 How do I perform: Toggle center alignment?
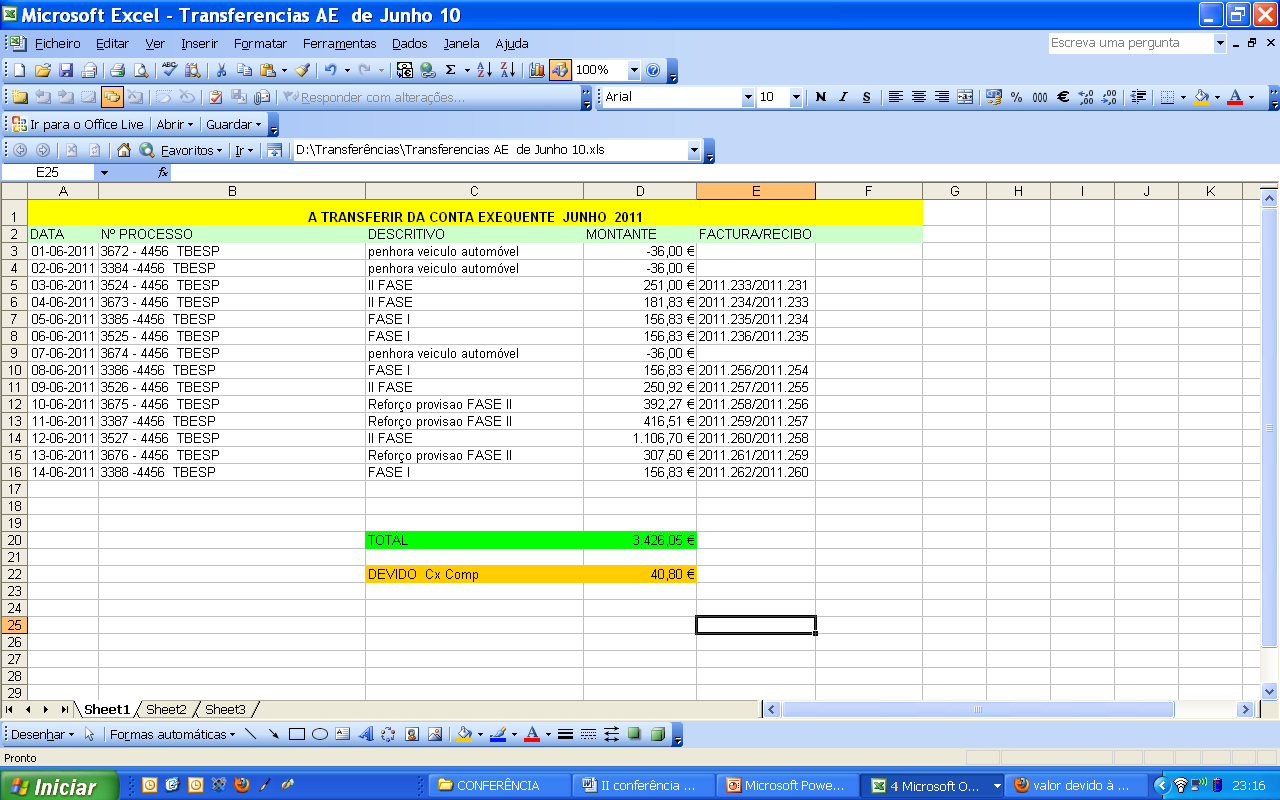click(918, 97)
